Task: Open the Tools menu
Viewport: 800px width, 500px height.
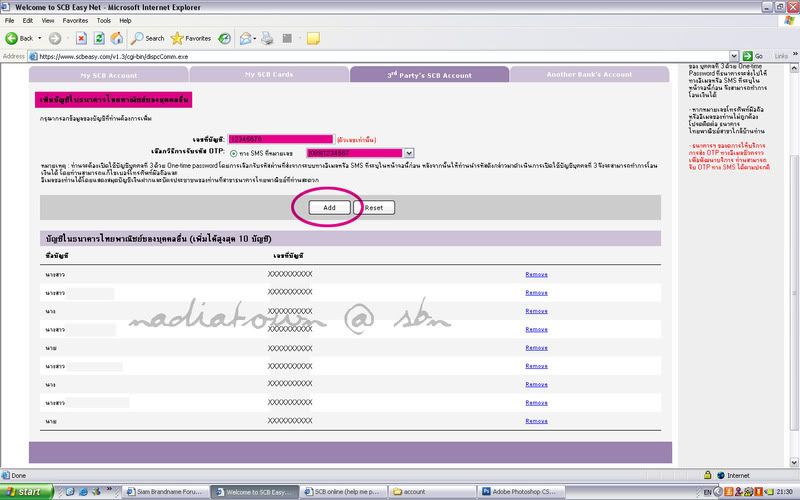Action: point(104,20)
